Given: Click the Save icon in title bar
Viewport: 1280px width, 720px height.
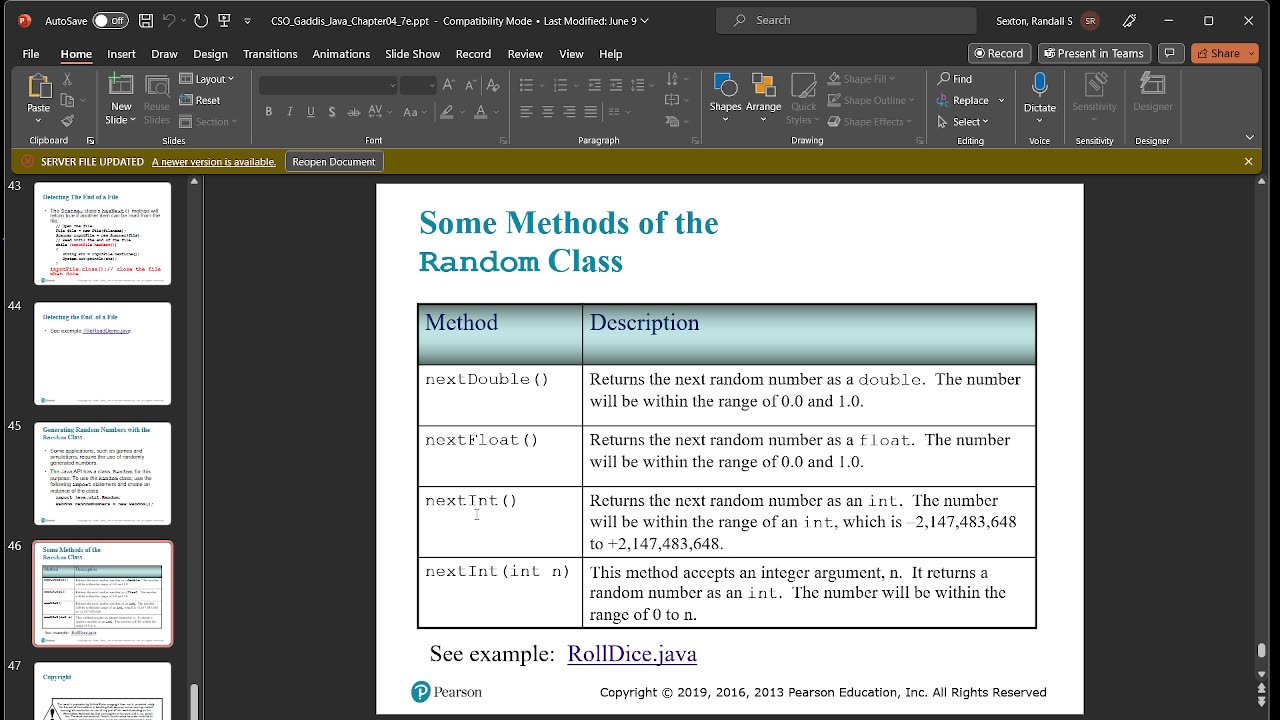Looking at the screenshot, I should tap(146, 20).
